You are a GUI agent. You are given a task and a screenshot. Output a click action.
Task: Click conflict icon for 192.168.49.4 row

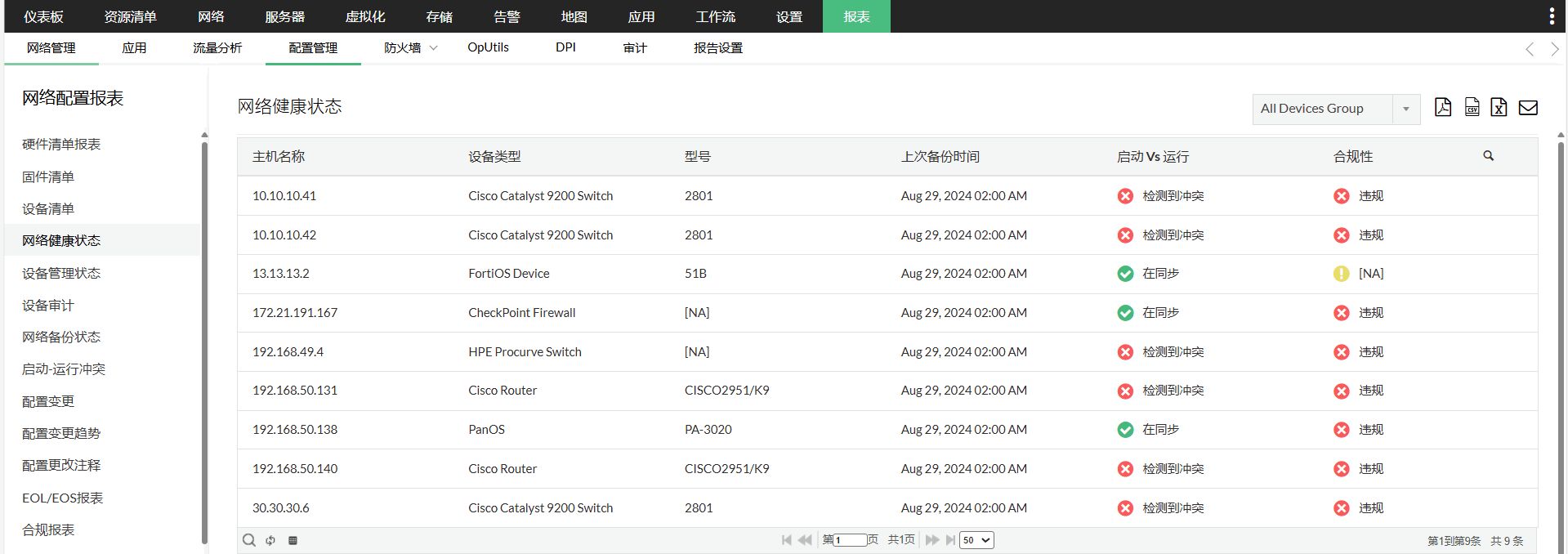click(x=1125, y=352)
